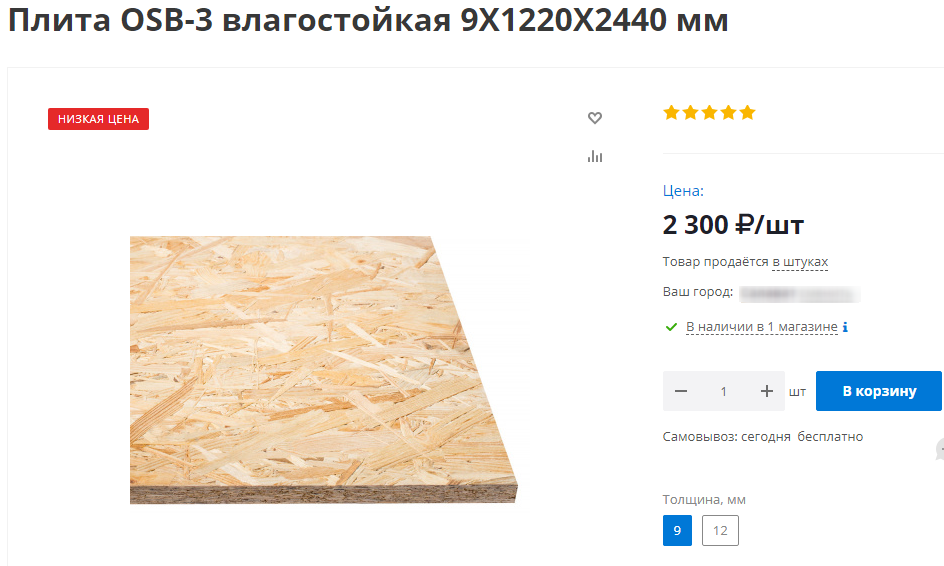Click the "Самовывоз: сегодня бесплатно" text
This screenshot has height=566, width=944.
point(763,437)
